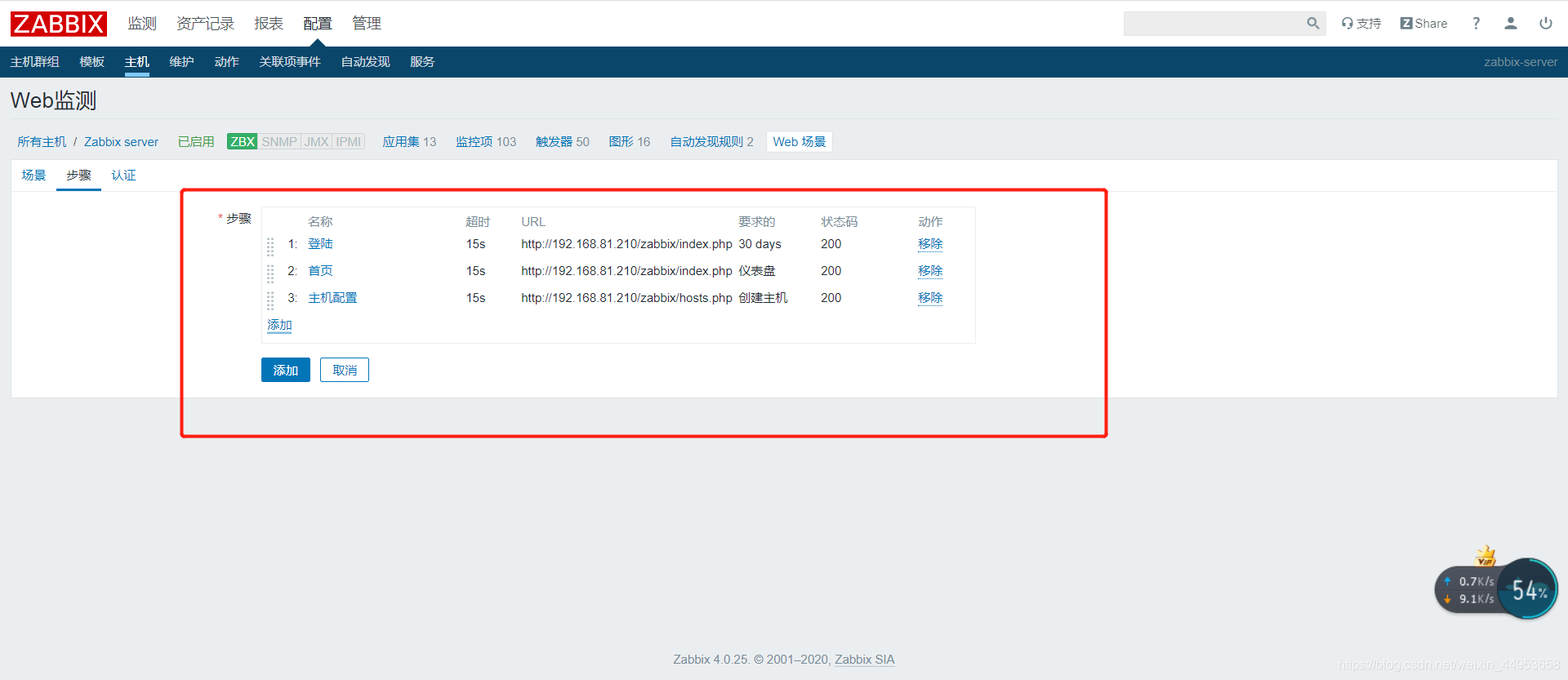Remove the 首页 step via 移除
The width and height of the screenshot is (1568, 680).
[x=930, y=271]
